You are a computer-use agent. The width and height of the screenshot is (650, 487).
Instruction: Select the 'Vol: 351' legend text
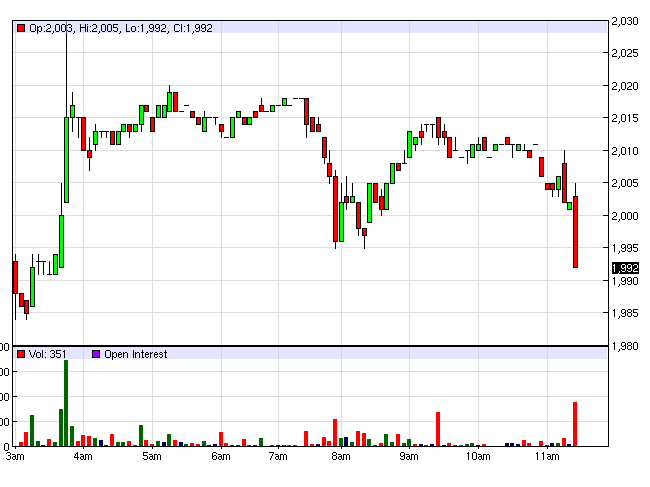(47, 354)
